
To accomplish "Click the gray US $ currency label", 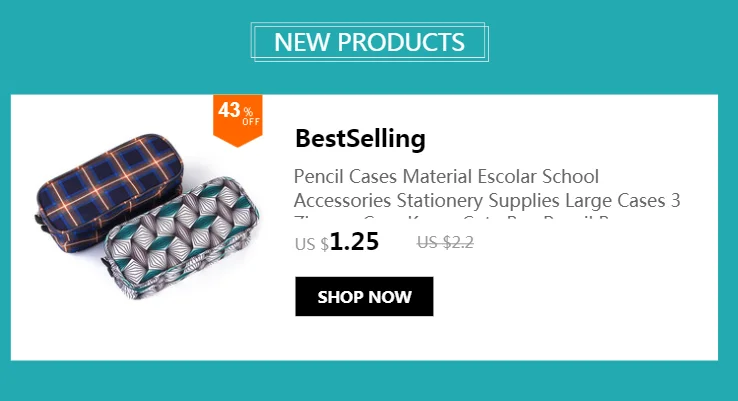I will [x=312, y=244].
